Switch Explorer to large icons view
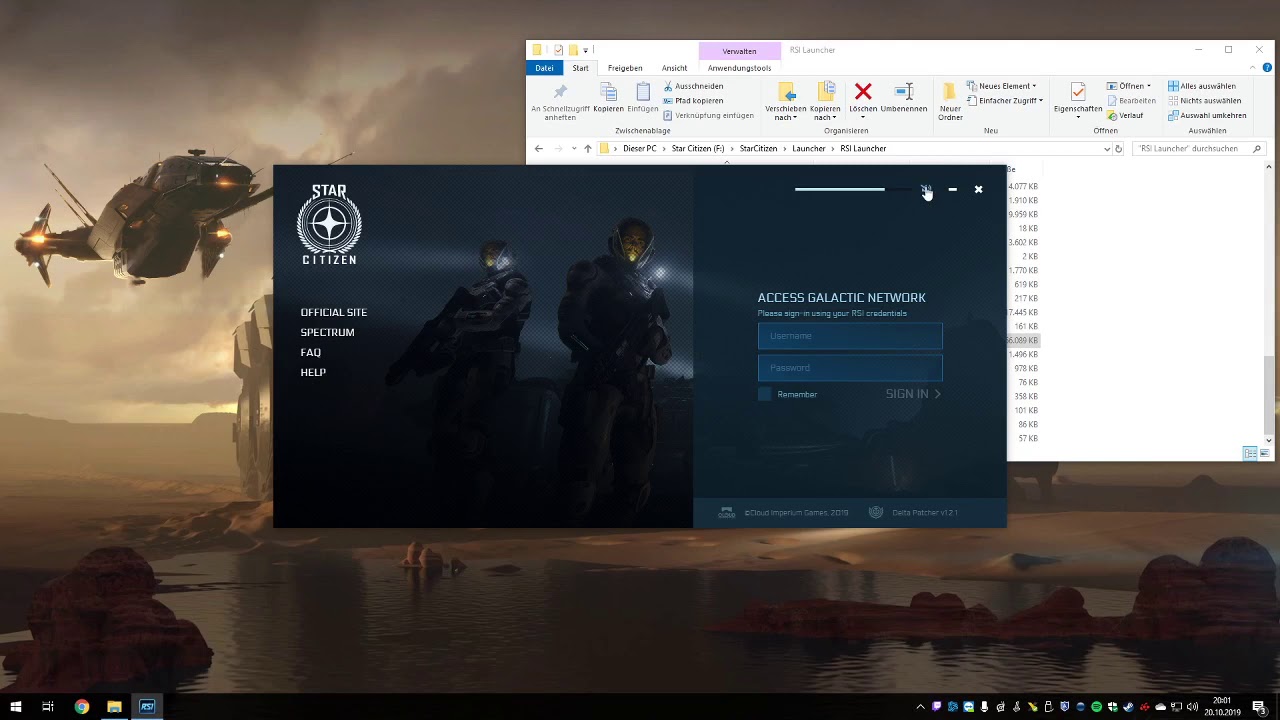1280x720 pixels. [x=1264, y=453]
